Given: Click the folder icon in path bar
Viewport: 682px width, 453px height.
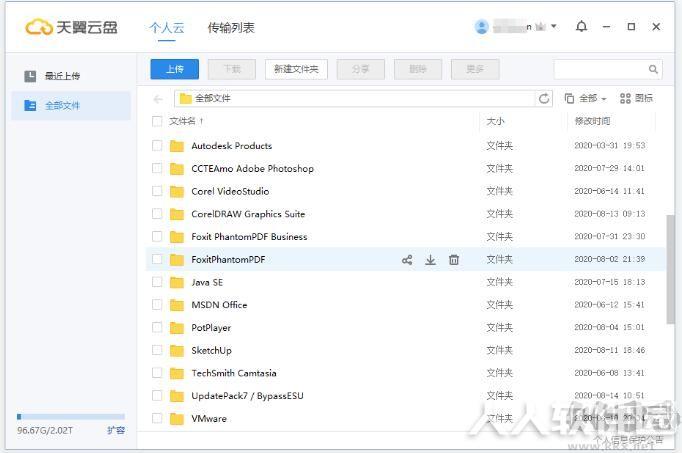Looking at the screenshot, I should click(x=186, y=99).
